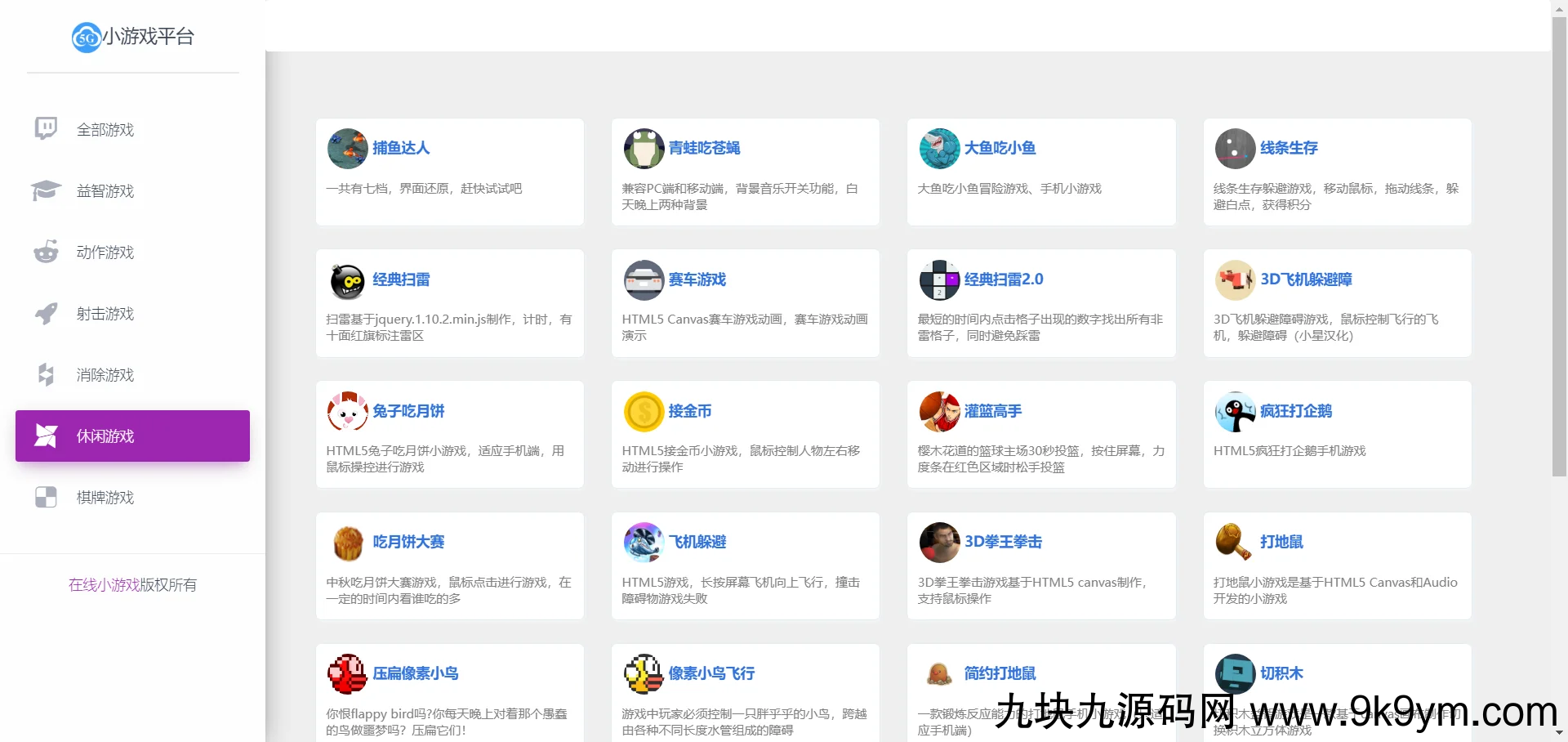The height and width of the screenshot is (742, 1568).
Task: Go to 动作游戏 category
Action: (x=105, y=253)
